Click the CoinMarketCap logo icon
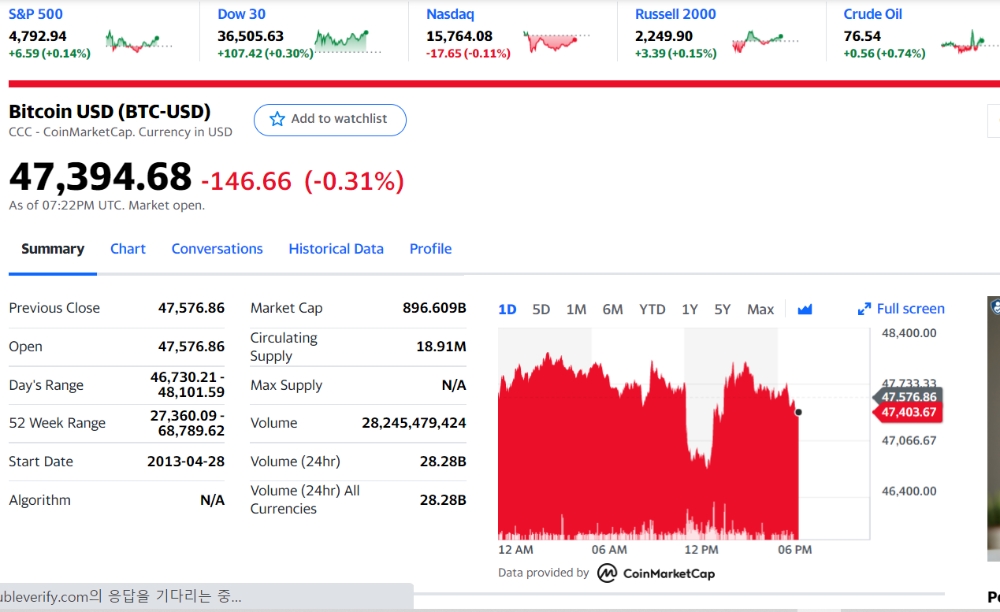 point(607,573)
